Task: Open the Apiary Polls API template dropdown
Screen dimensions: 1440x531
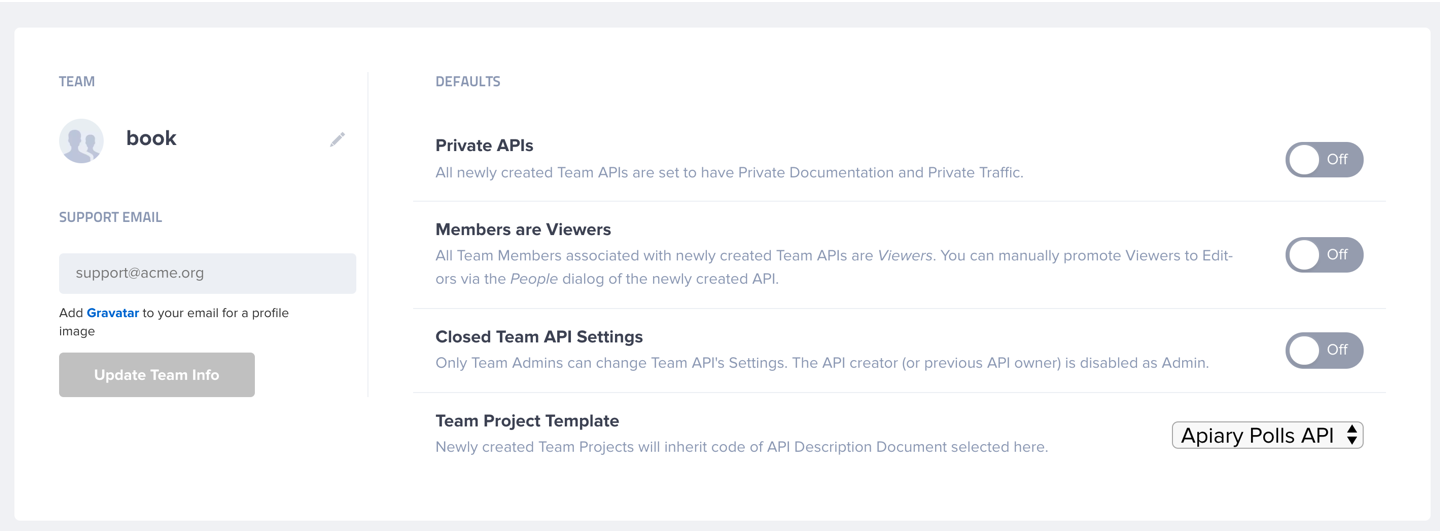Action: (1267, 435)
